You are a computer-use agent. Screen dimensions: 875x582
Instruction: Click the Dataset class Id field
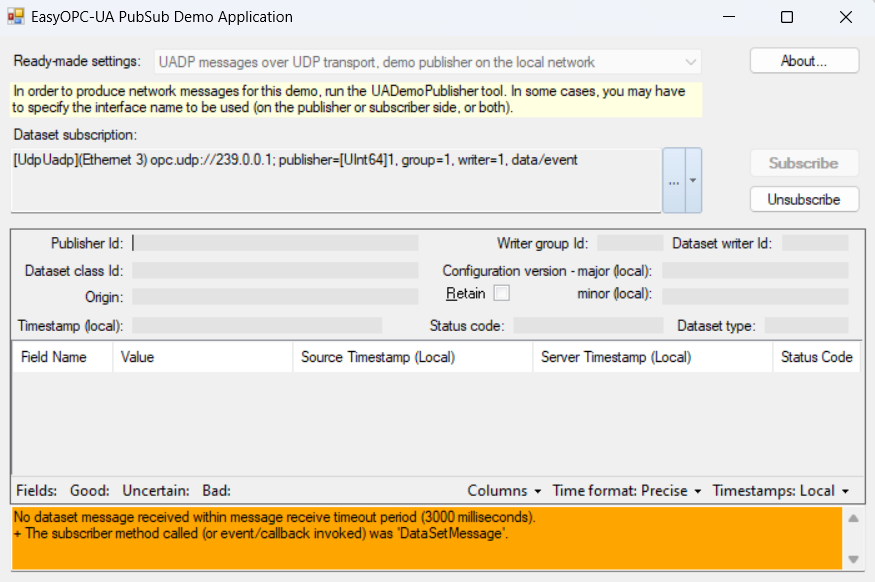(275, 271)
